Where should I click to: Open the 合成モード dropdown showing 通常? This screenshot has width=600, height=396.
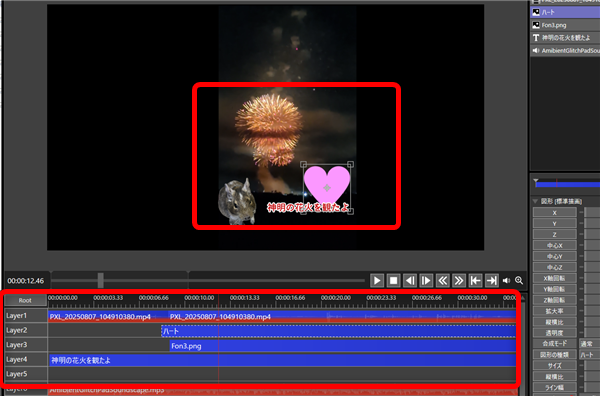589,344
